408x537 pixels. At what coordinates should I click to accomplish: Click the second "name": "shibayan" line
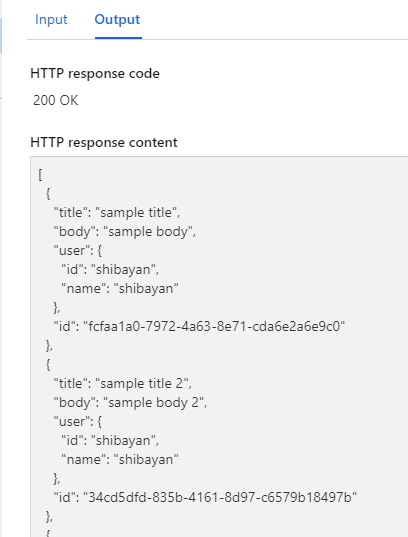click(x=120, y=459)
